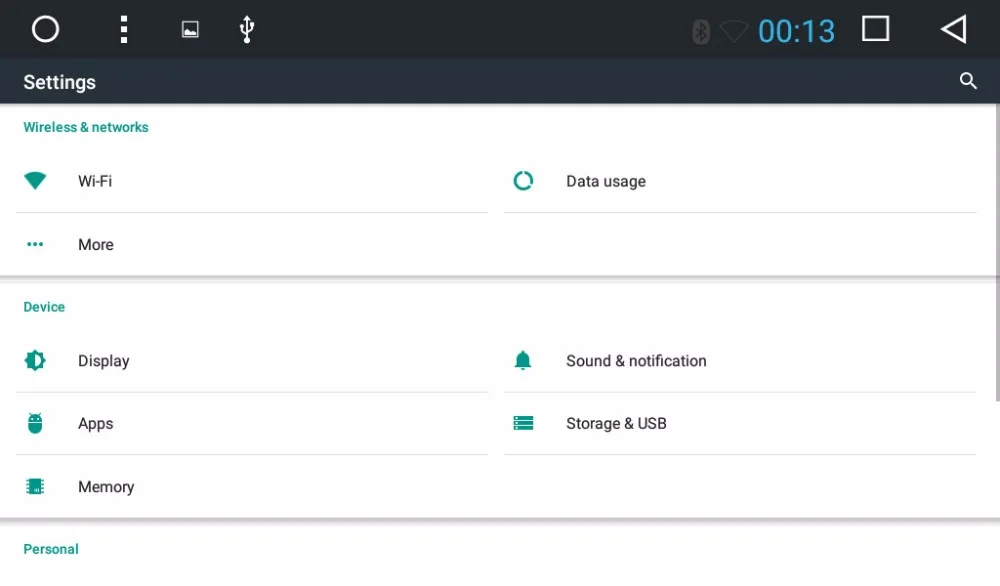The image size is (1000, 586).
Task: Open the Data usage settings
Action: pos(606,181)
